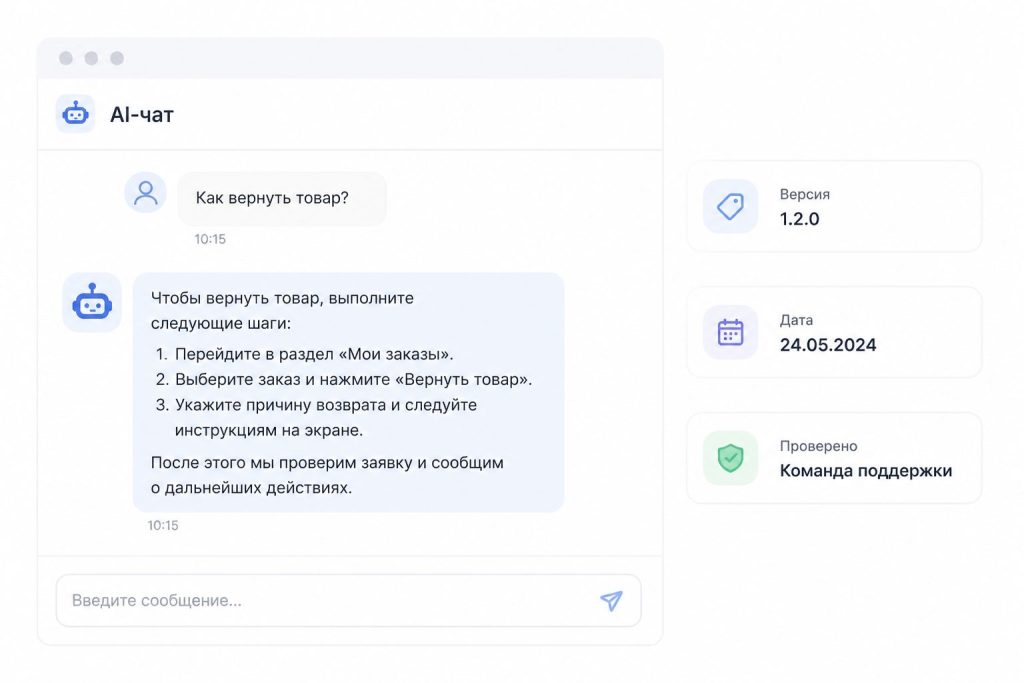1024x683 pixels.
Task: Click the 'AI-чат' header title
Action: 142,115
